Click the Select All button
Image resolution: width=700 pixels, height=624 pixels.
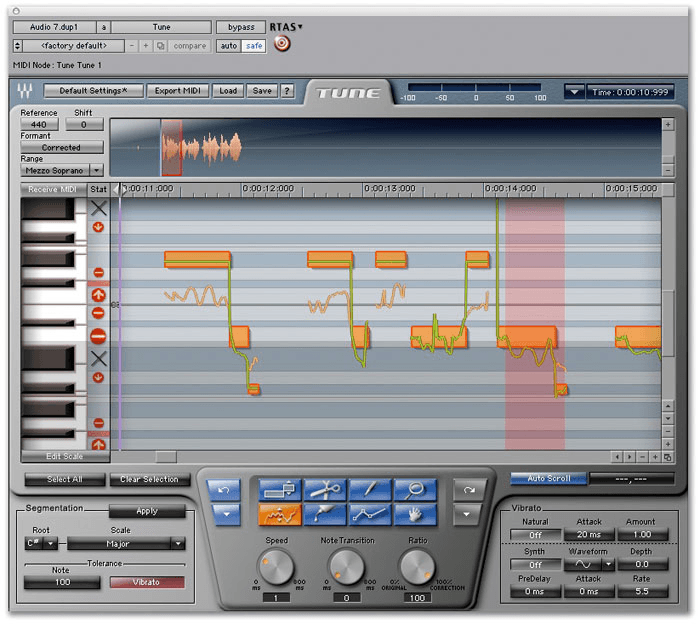click(x=64, y=479)
